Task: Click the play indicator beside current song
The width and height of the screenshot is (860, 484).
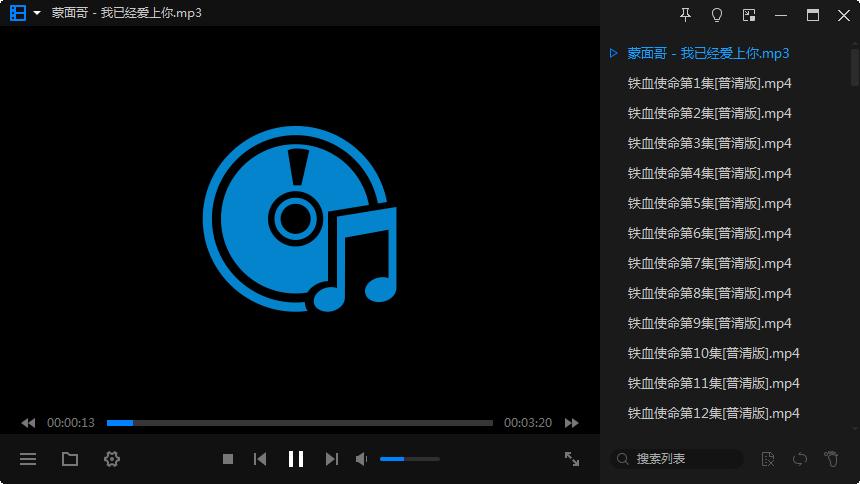Action: tap(614, 53)
